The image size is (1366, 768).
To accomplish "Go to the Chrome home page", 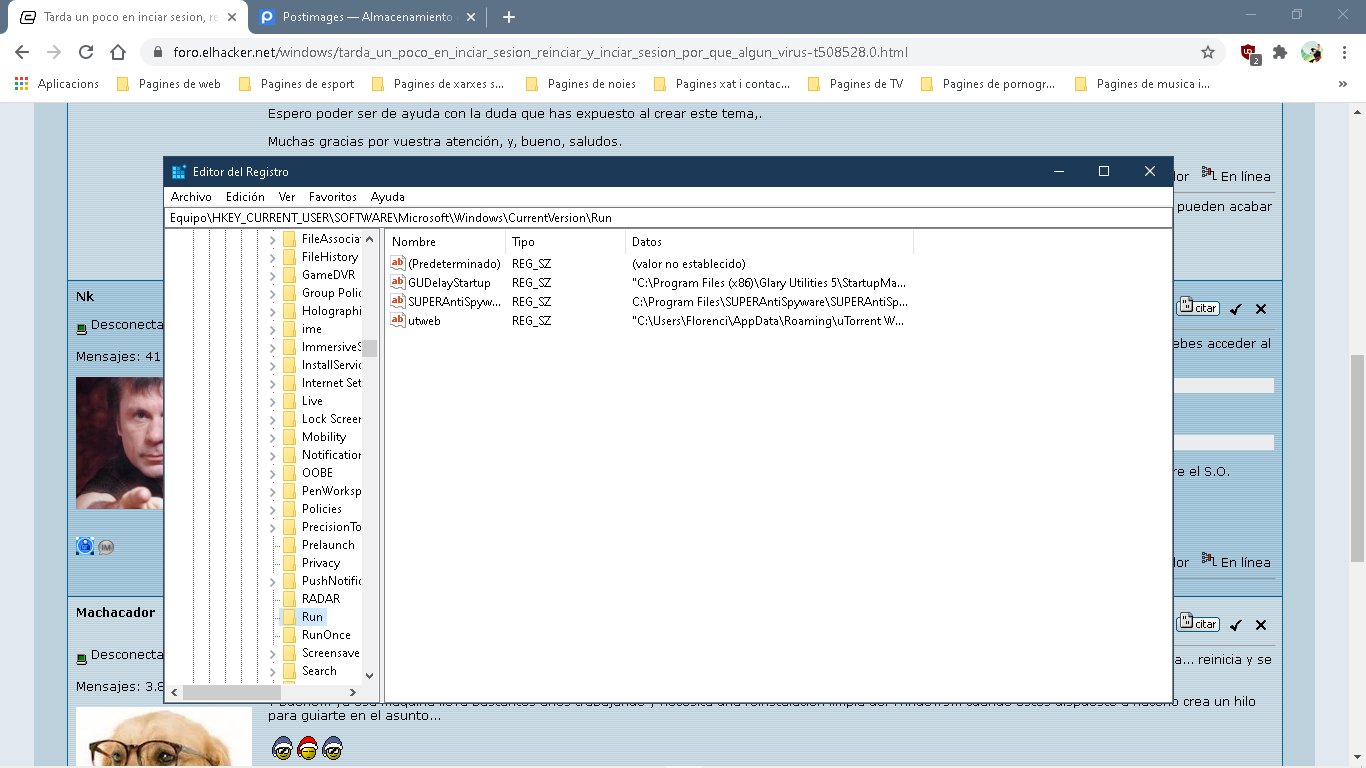I will coord(118,52).
